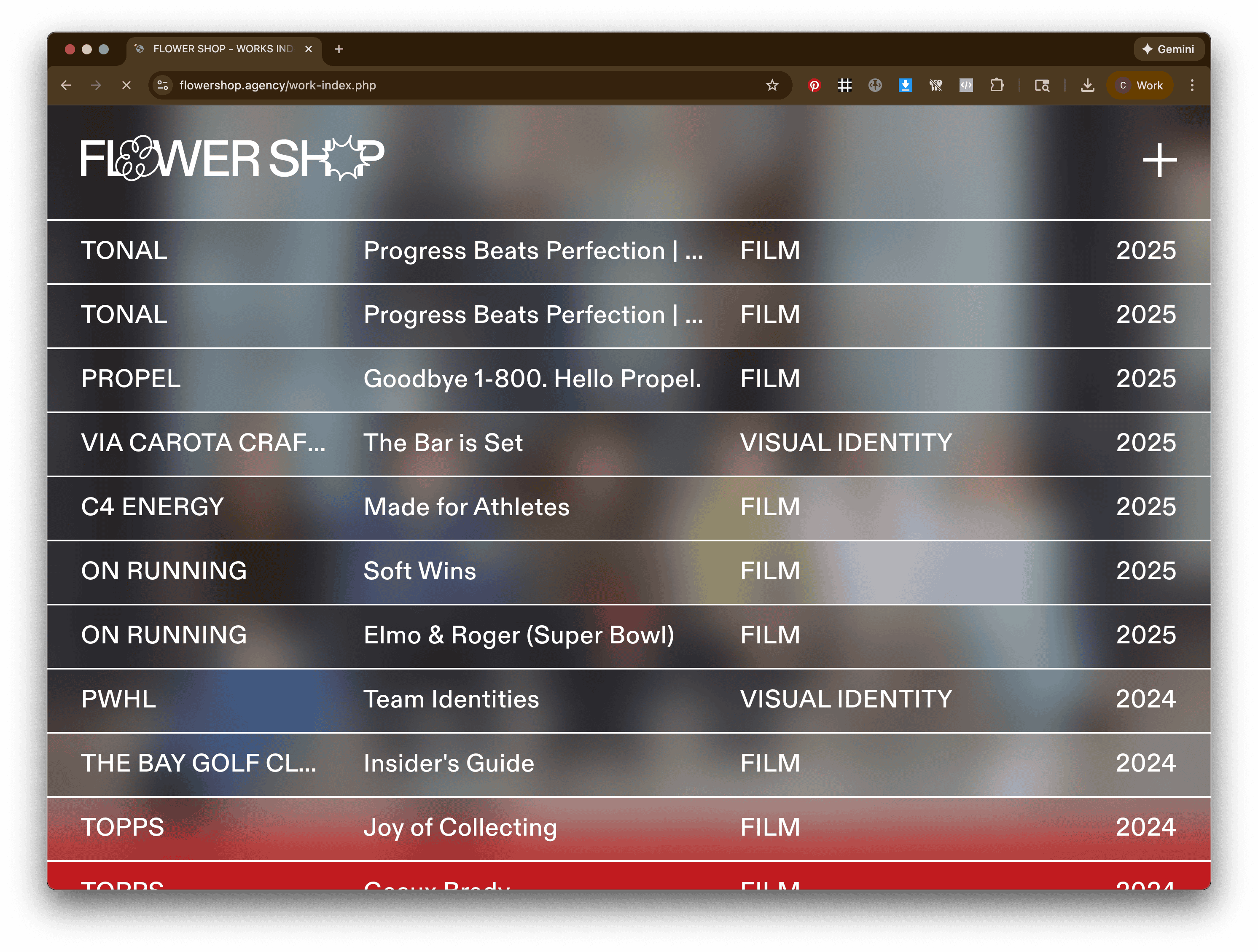Click the Flower Shop logo
The image size is (1258, 952).
click(x=232, y=159)
